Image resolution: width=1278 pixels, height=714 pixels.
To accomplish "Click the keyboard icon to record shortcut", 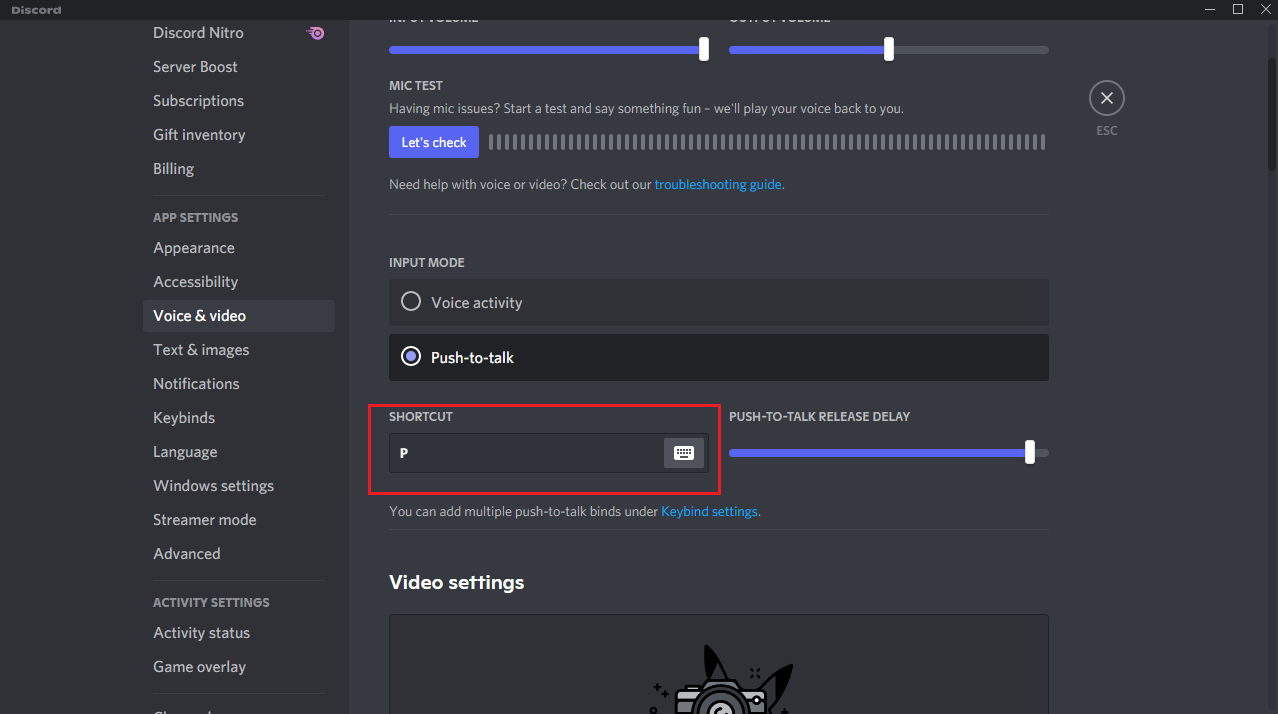I will coord(684,453).
